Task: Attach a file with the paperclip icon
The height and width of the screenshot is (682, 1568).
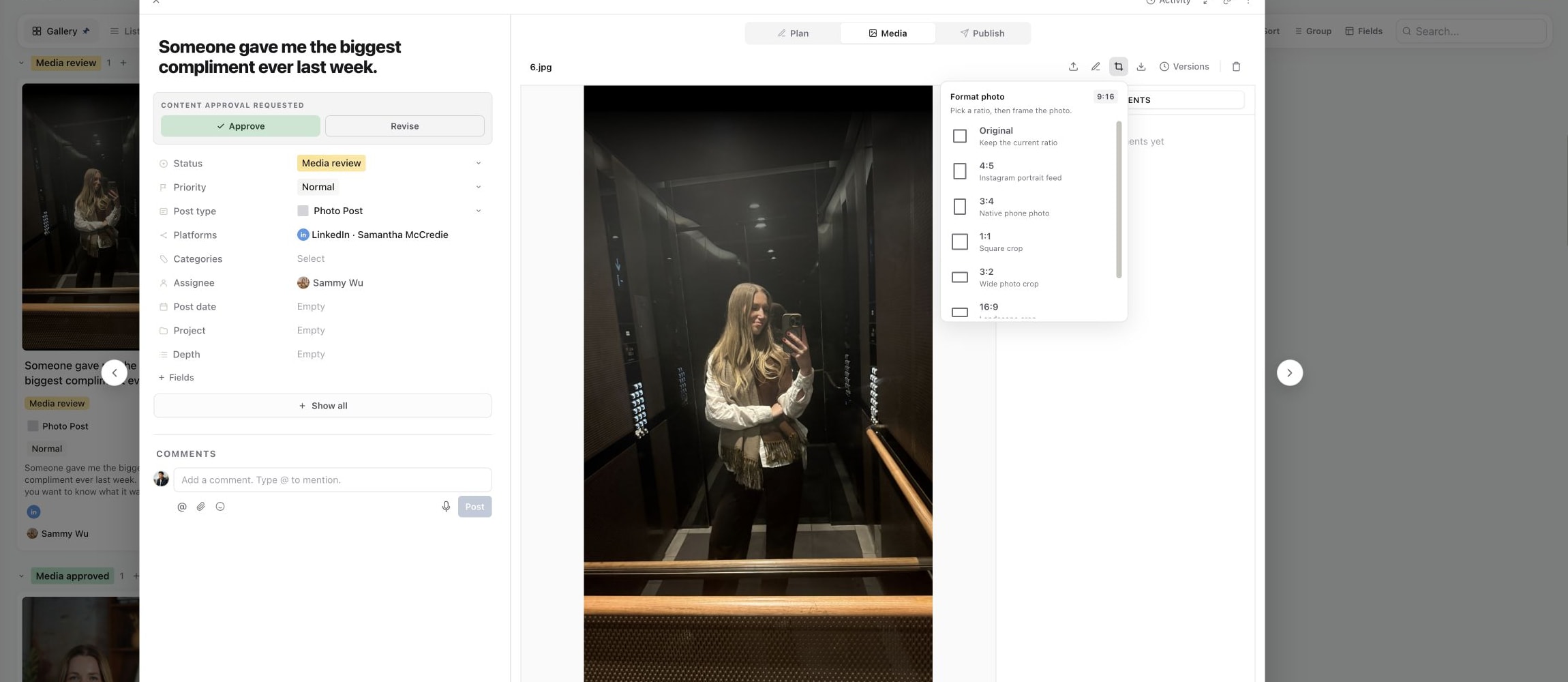Action: coord(201,507)
